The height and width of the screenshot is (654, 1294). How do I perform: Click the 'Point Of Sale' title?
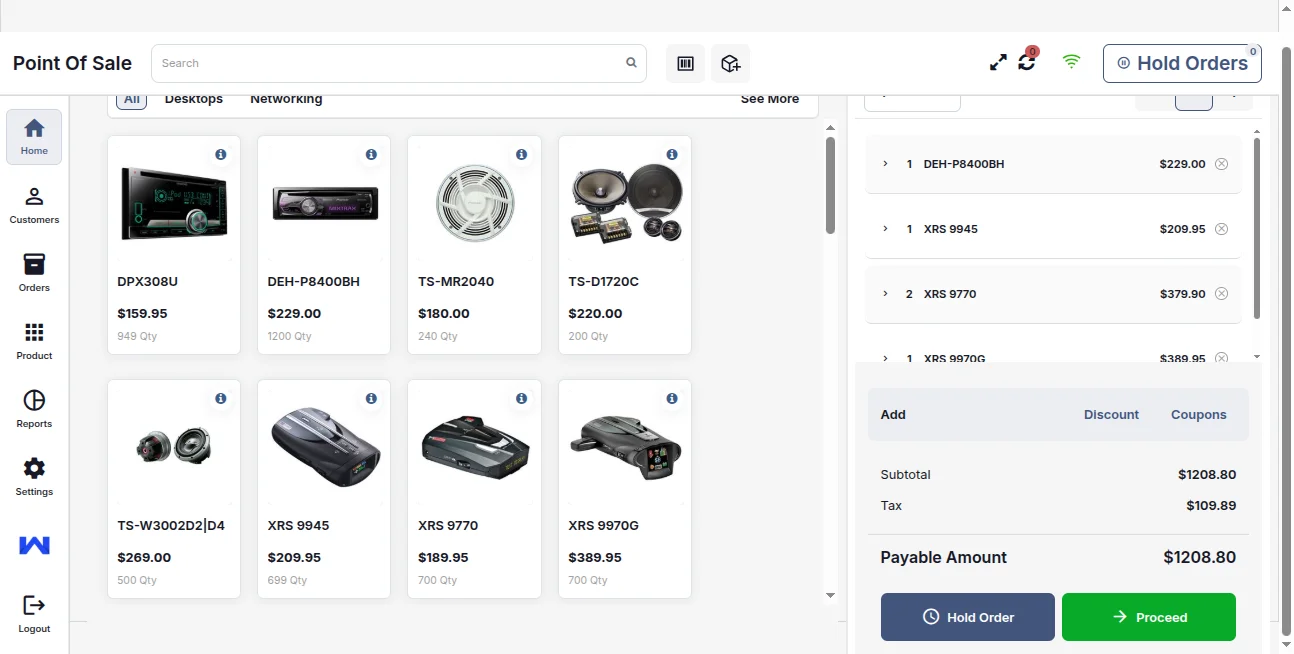pos(72,63)
